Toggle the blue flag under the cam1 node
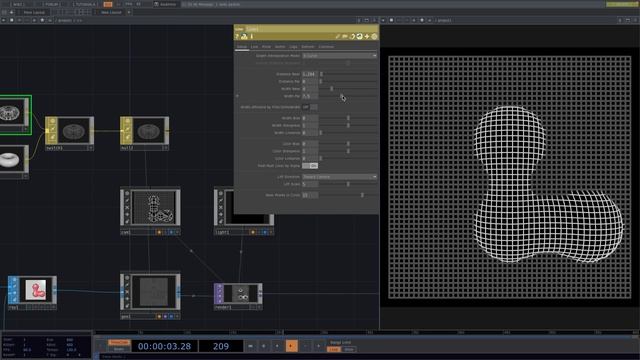This screenshot has width=640, height=360. tap(171, 232)
